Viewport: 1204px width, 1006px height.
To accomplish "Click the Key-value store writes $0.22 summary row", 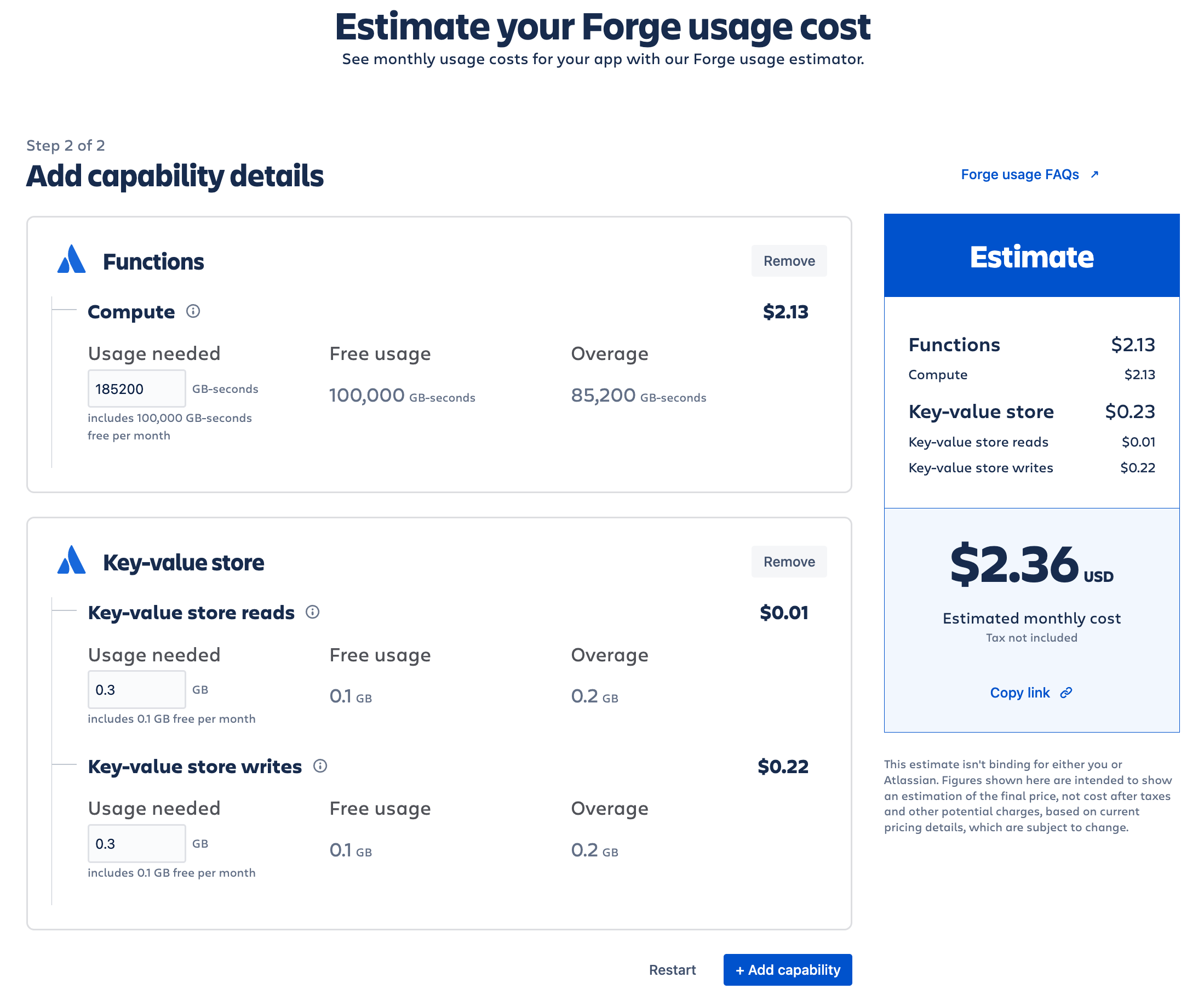I will point(1031,468).
